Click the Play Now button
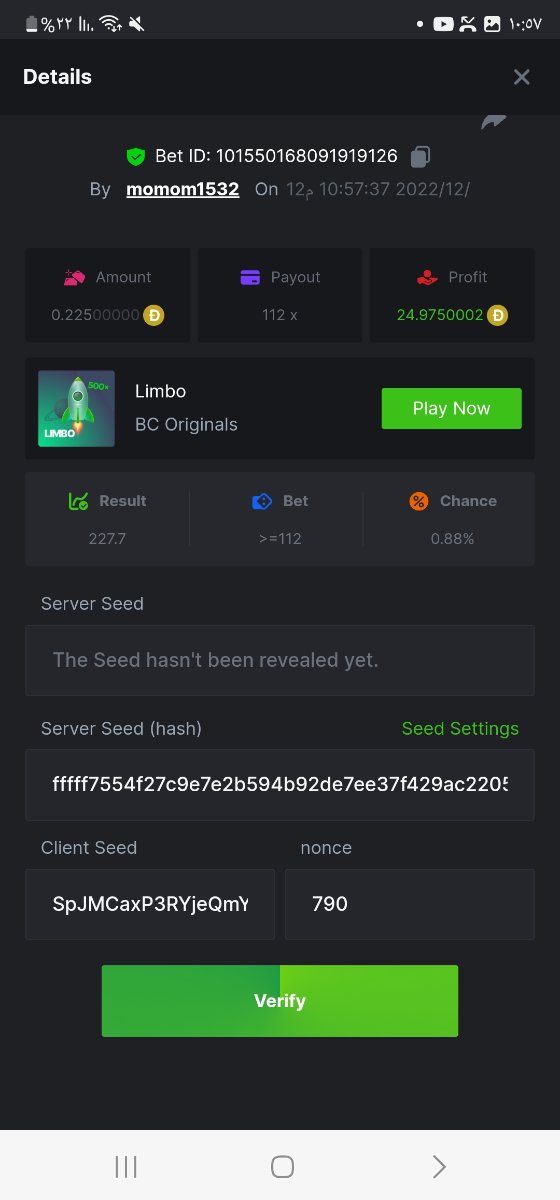Viewport: 560px width, 1200px height. [451, 408]
